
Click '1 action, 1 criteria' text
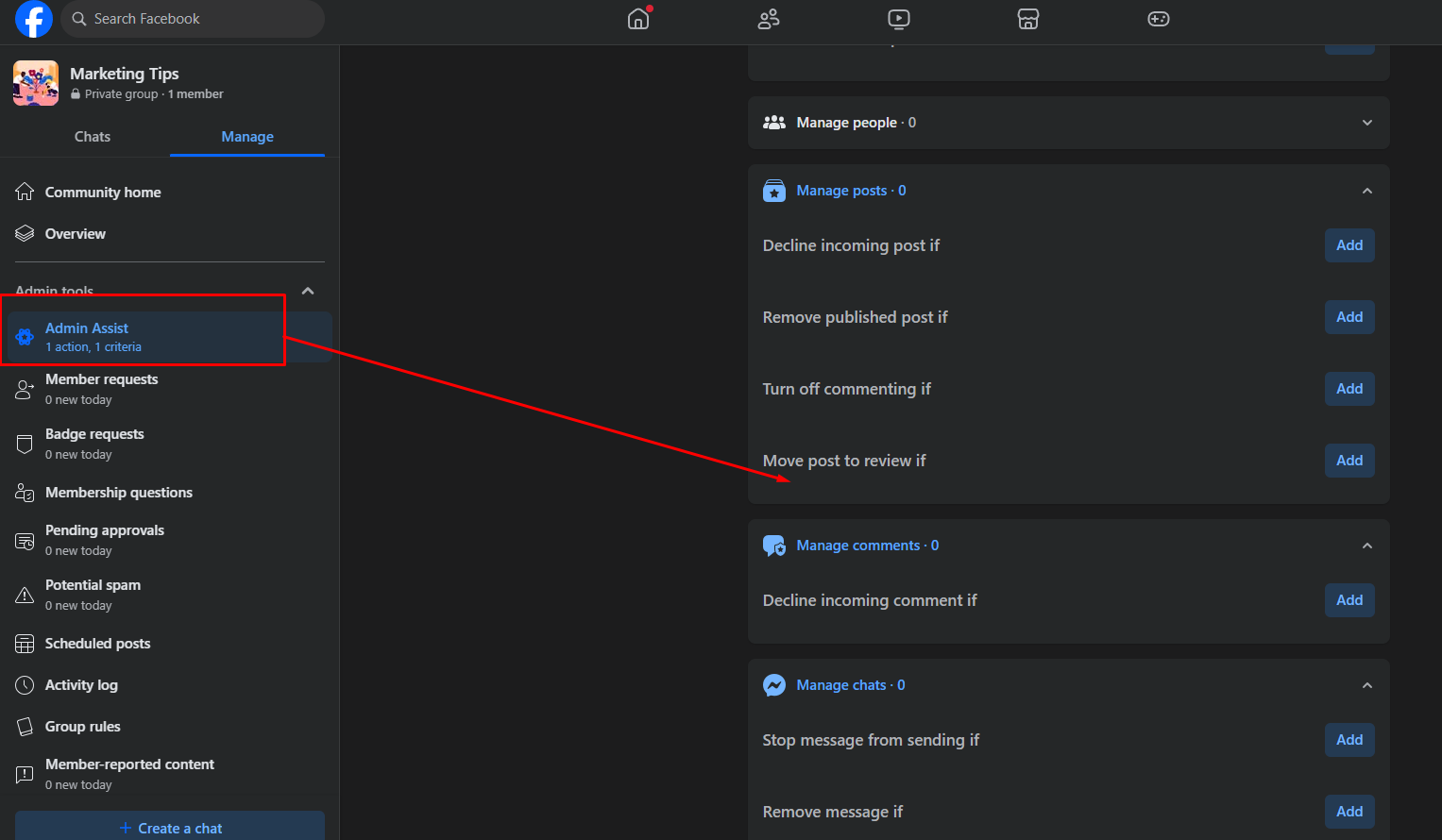click(93, 347)
